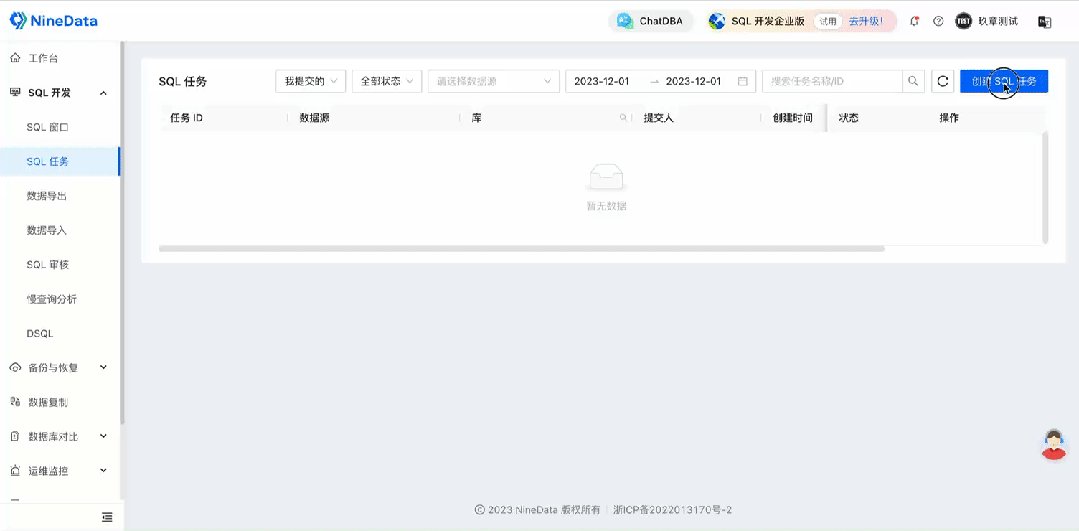This screenshot has height=531, width=1079.
Task: Click the end date field
Action: [x=694, y=81]
